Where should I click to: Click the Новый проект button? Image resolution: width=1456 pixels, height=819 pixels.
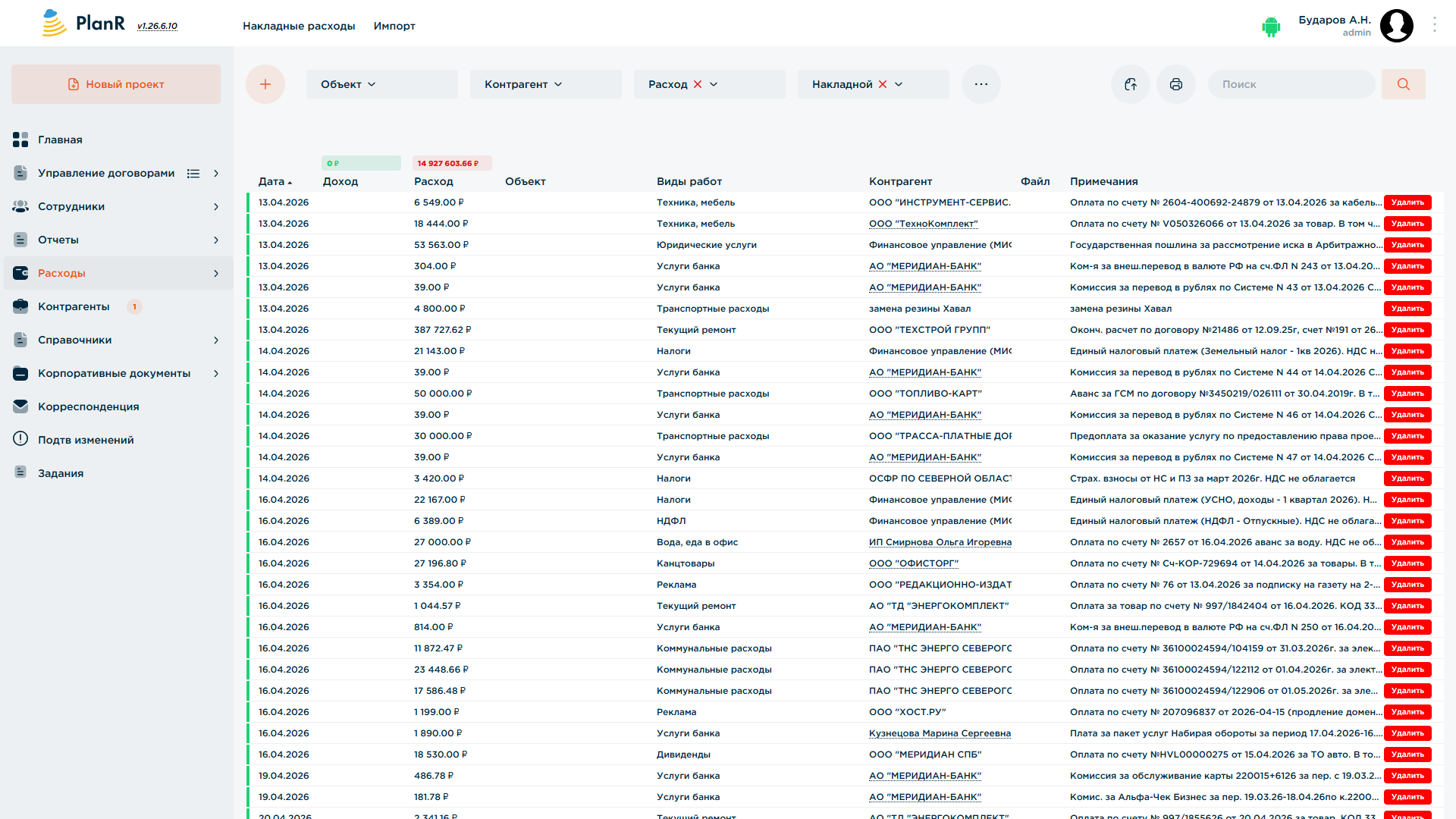click(x=116, y=84)
